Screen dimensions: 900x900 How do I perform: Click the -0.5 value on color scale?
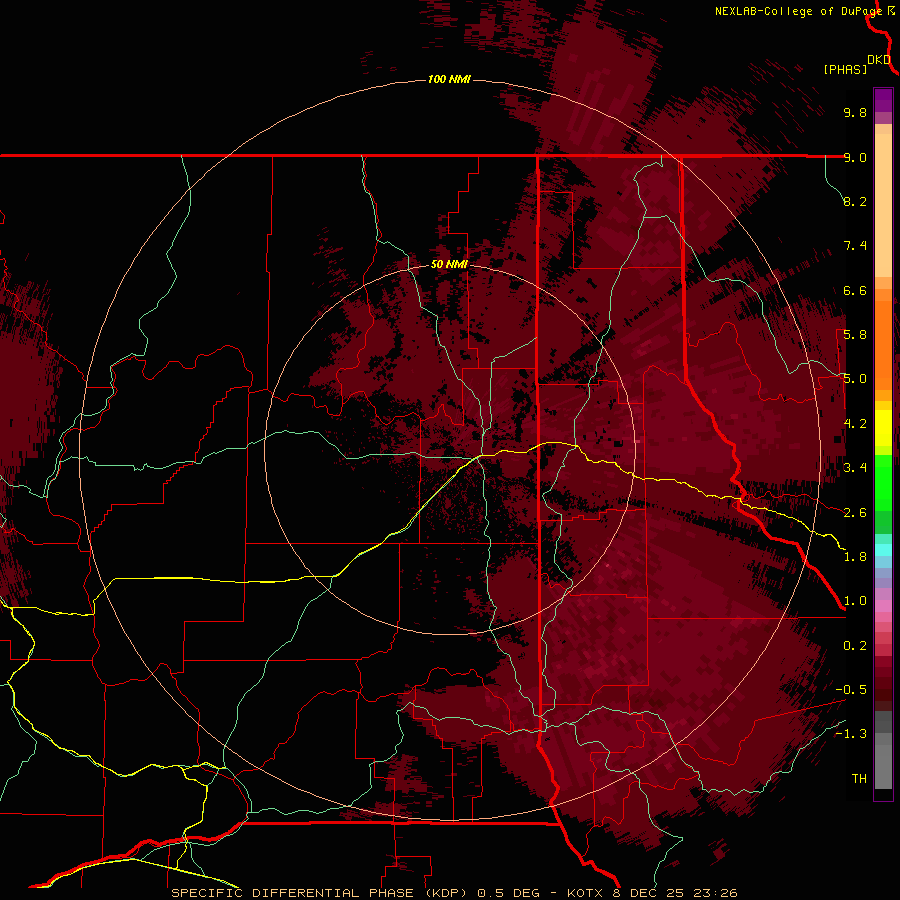click(x=851, y=690)
